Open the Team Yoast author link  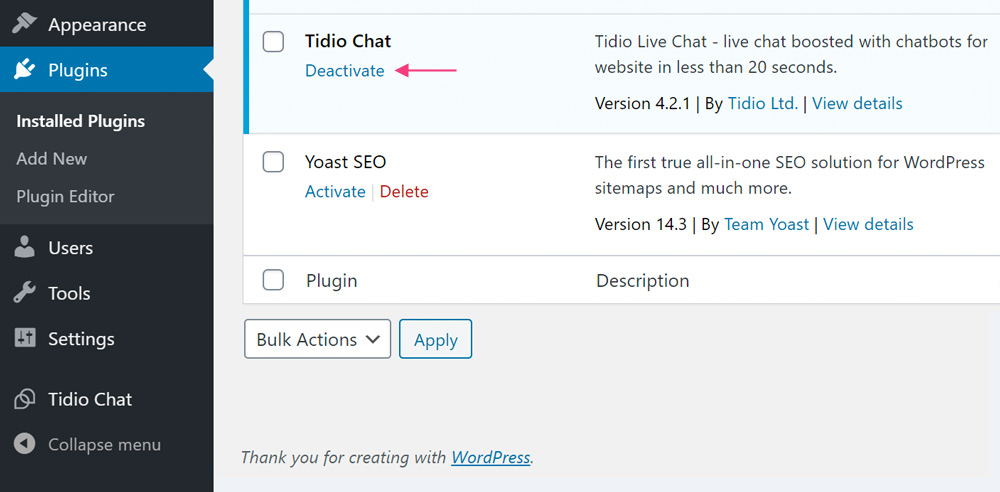coord(767,225)
